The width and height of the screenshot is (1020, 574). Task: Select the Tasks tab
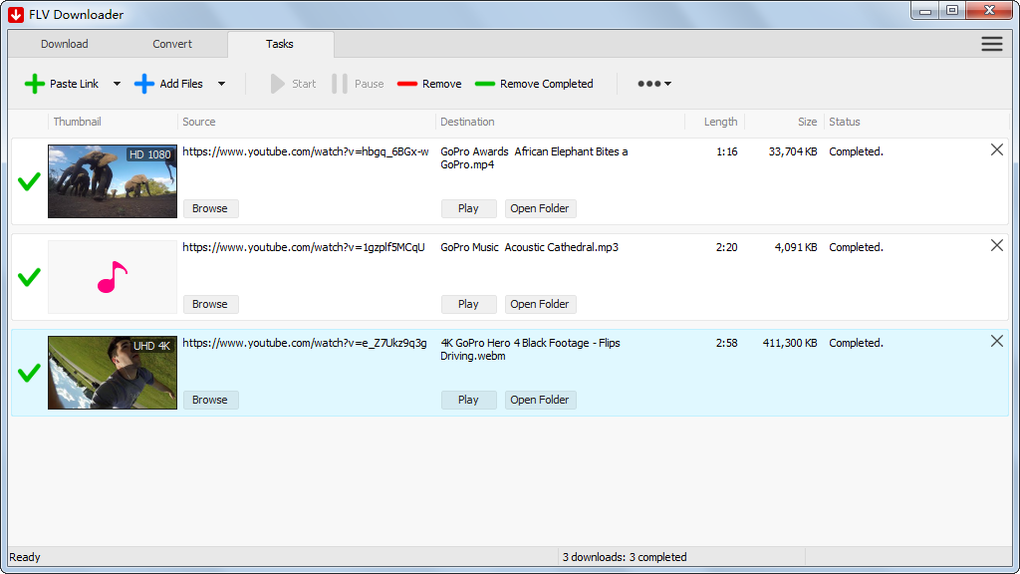tap(280, 44)
